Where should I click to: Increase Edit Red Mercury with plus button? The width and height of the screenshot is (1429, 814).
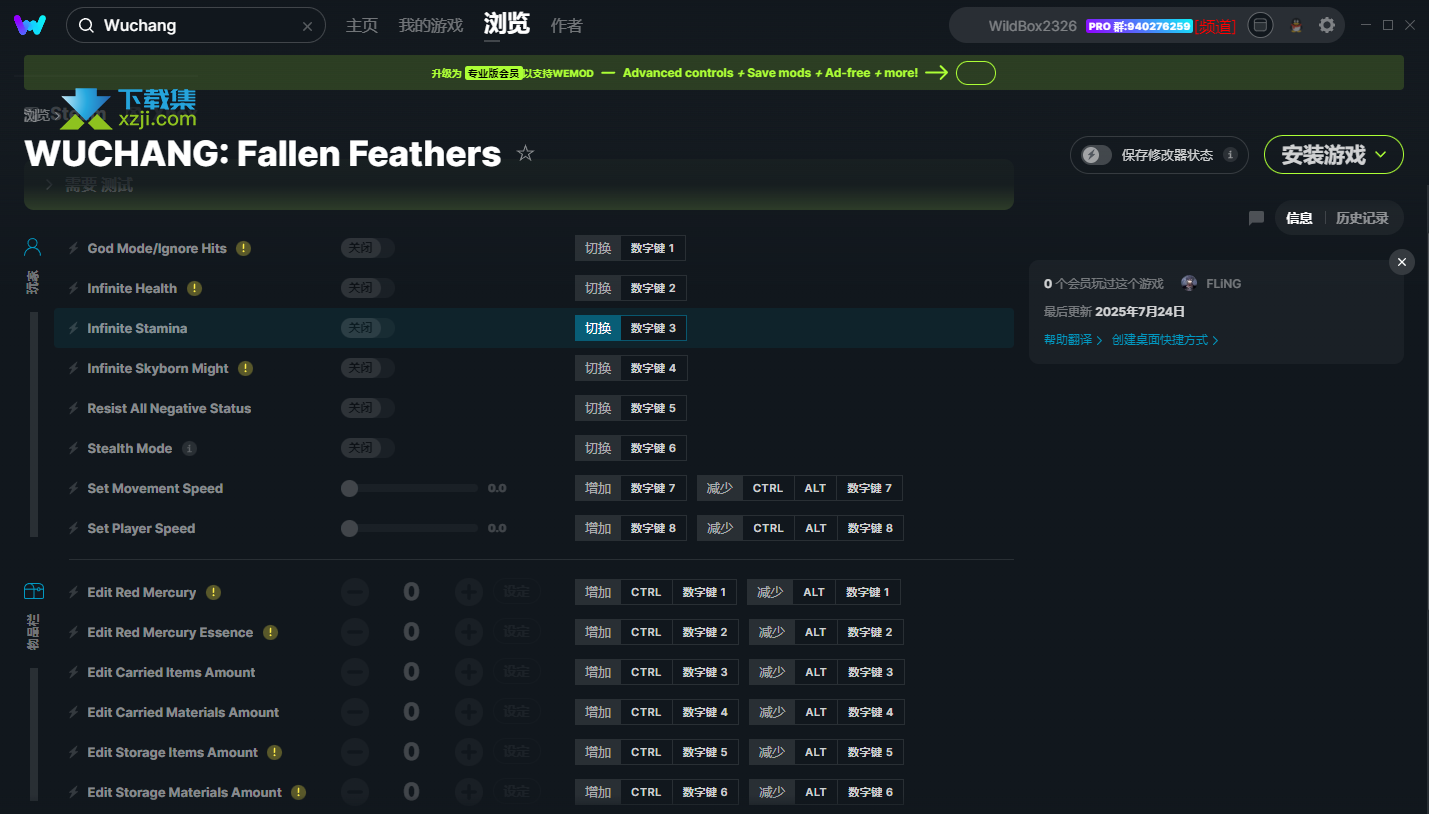click(x=469, y=592)
